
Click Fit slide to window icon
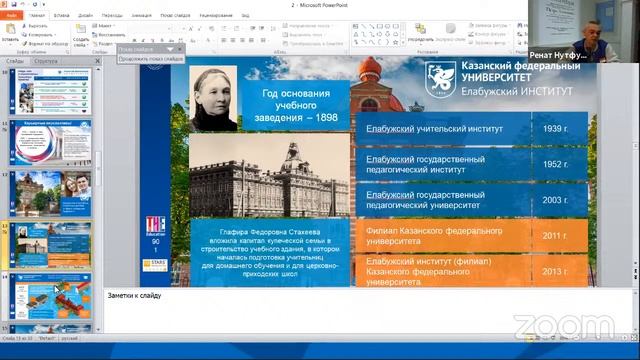click(634, 338)
